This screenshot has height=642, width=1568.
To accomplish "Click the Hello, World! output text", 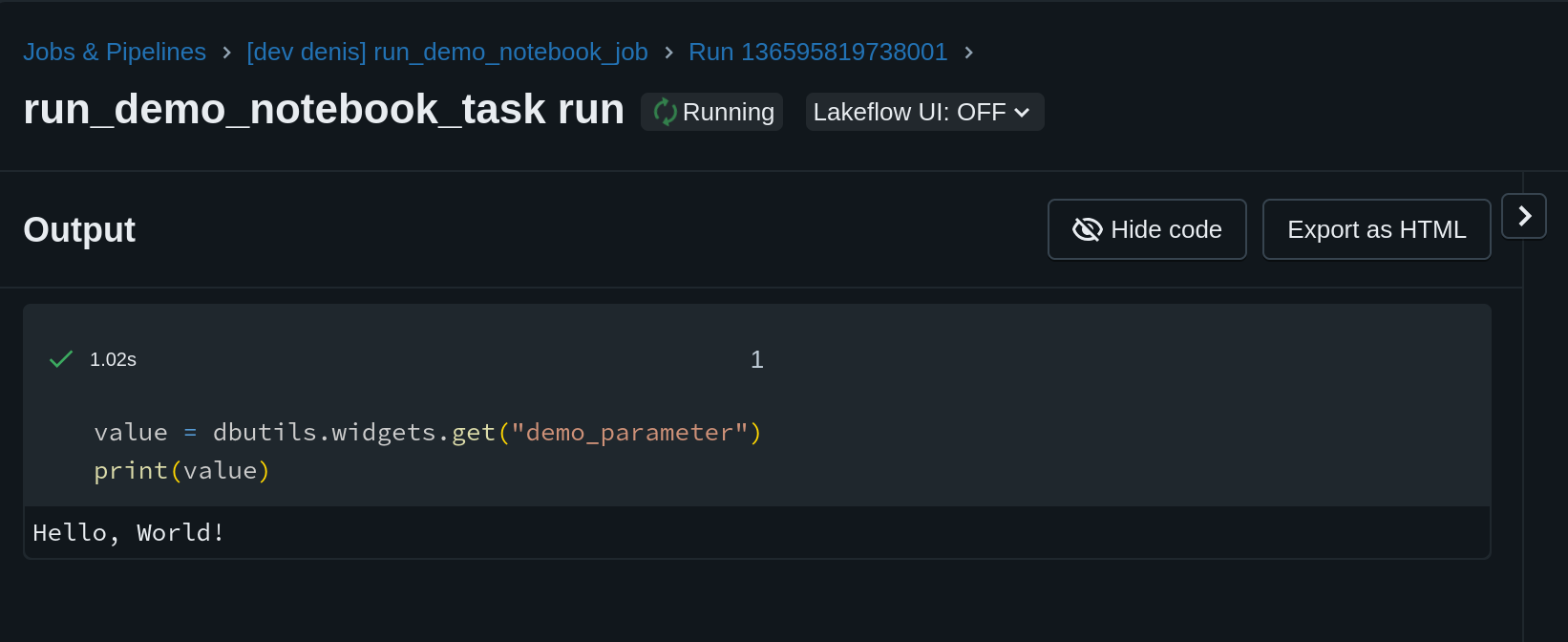I will pos(129,533).
